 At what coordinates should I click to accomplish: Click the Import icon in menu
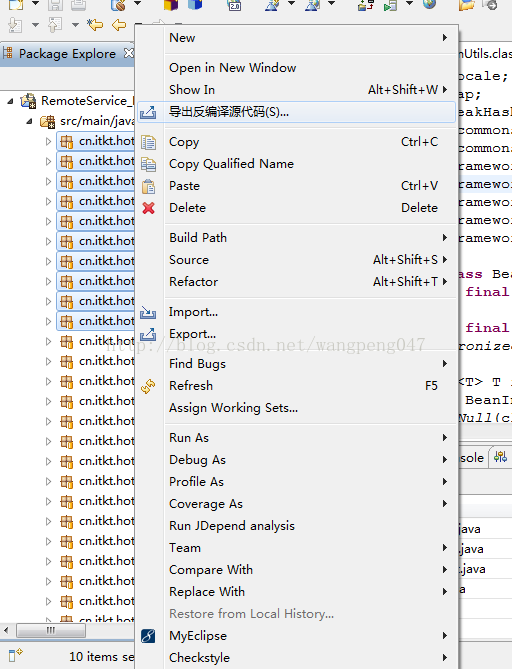148,312
